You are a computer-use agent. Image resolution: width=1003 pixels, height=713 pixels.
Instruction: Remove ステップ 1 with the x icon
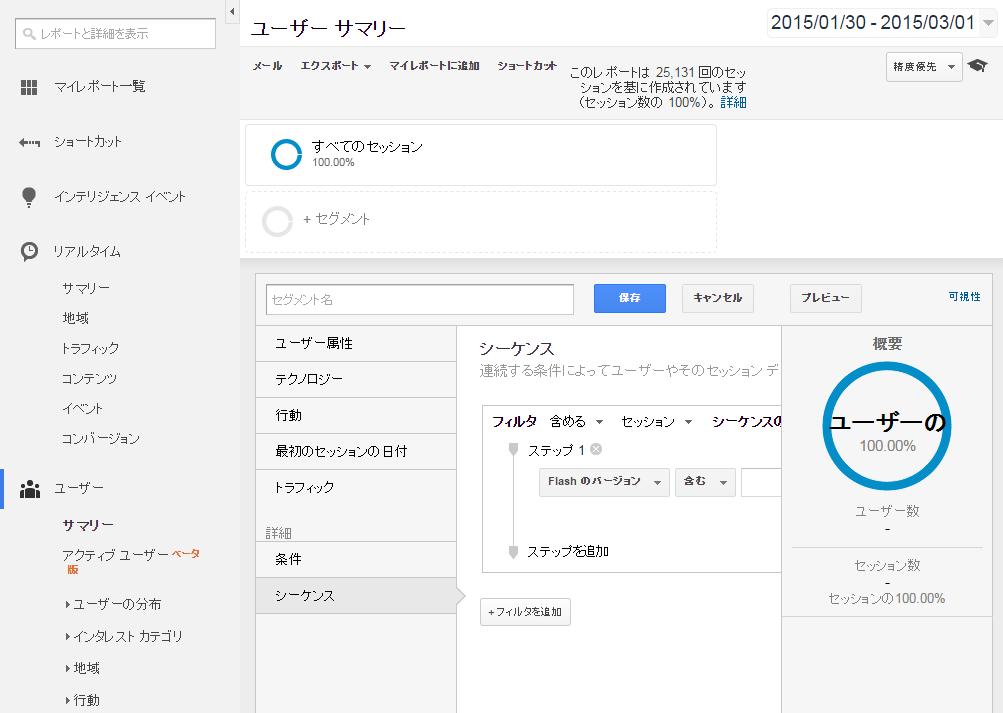(x=596, y=450)
